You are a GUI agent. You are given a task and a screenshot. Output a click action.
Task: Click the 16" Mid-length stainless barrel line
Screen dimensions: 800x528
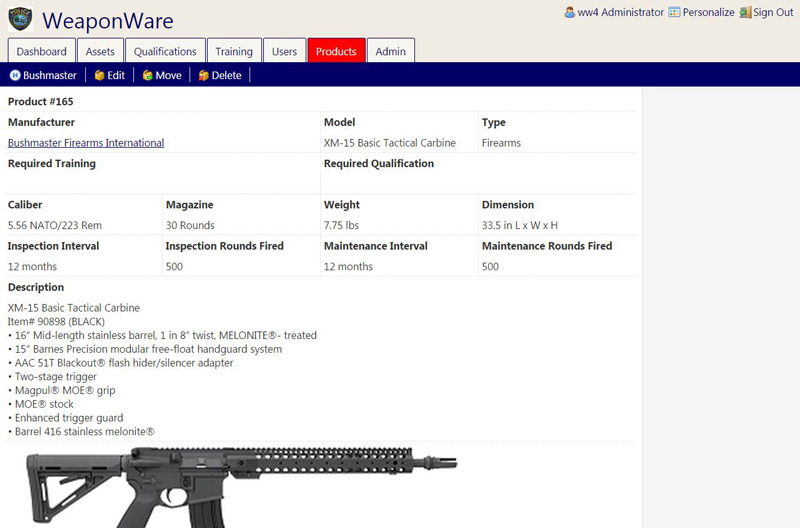pyautogui.click(x=162, y=336)
